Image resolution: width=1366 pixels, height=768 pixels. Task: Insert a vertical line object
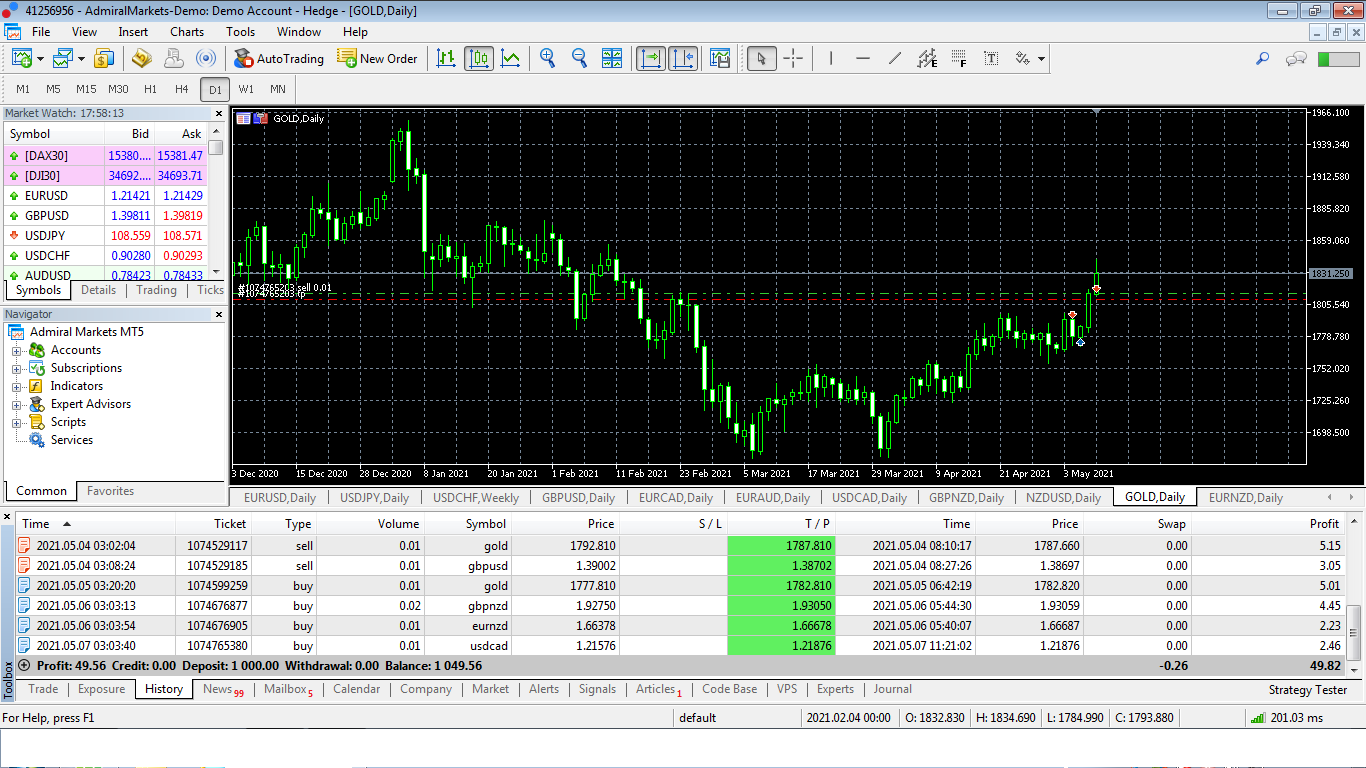(830, 58)
